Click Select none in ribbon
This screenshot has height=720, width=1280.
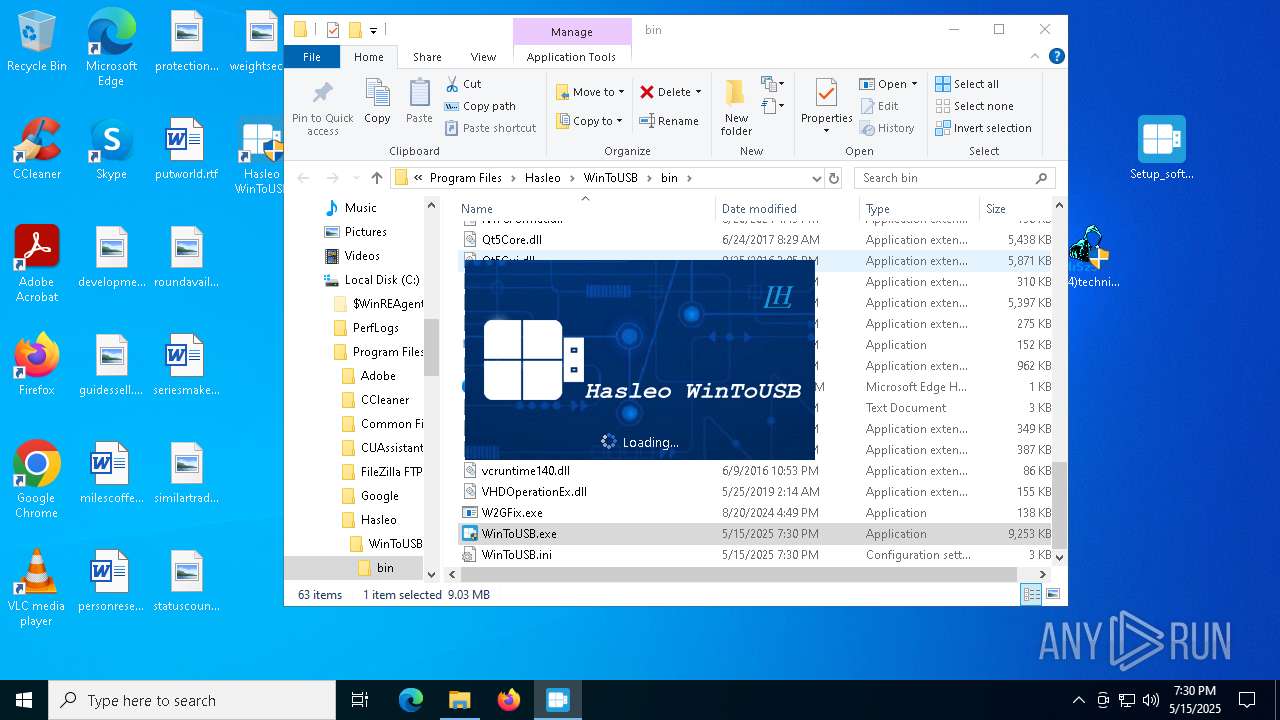(974, 106)
